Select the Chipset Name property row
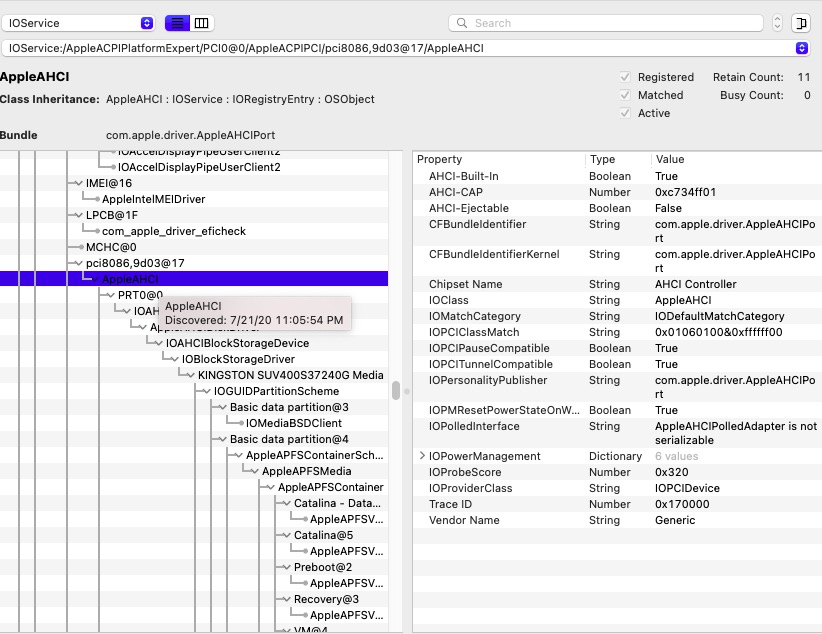 coord(617,284)
